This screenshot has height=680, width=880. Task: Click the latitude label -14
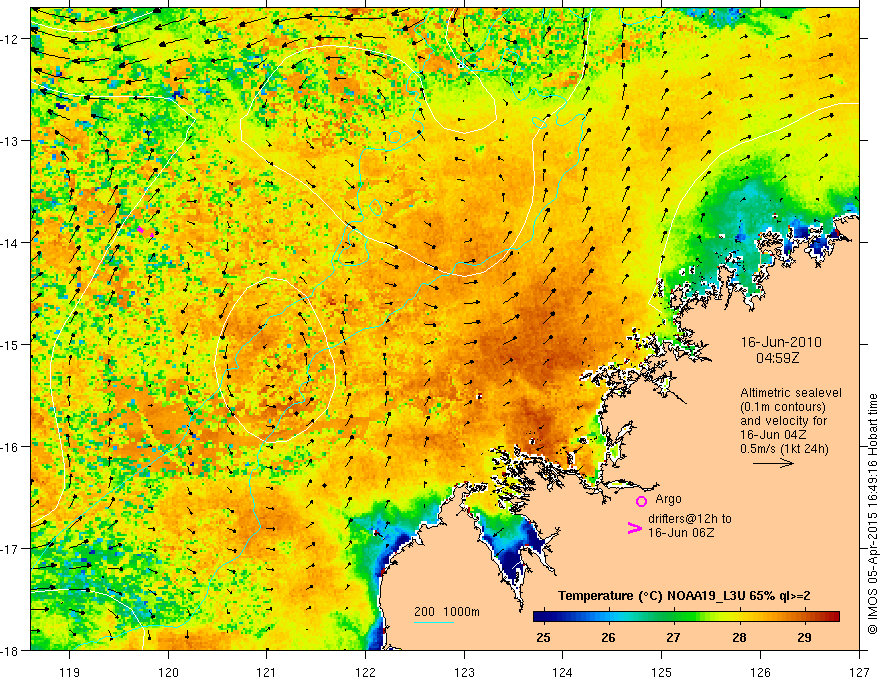[x=10, y=243]
